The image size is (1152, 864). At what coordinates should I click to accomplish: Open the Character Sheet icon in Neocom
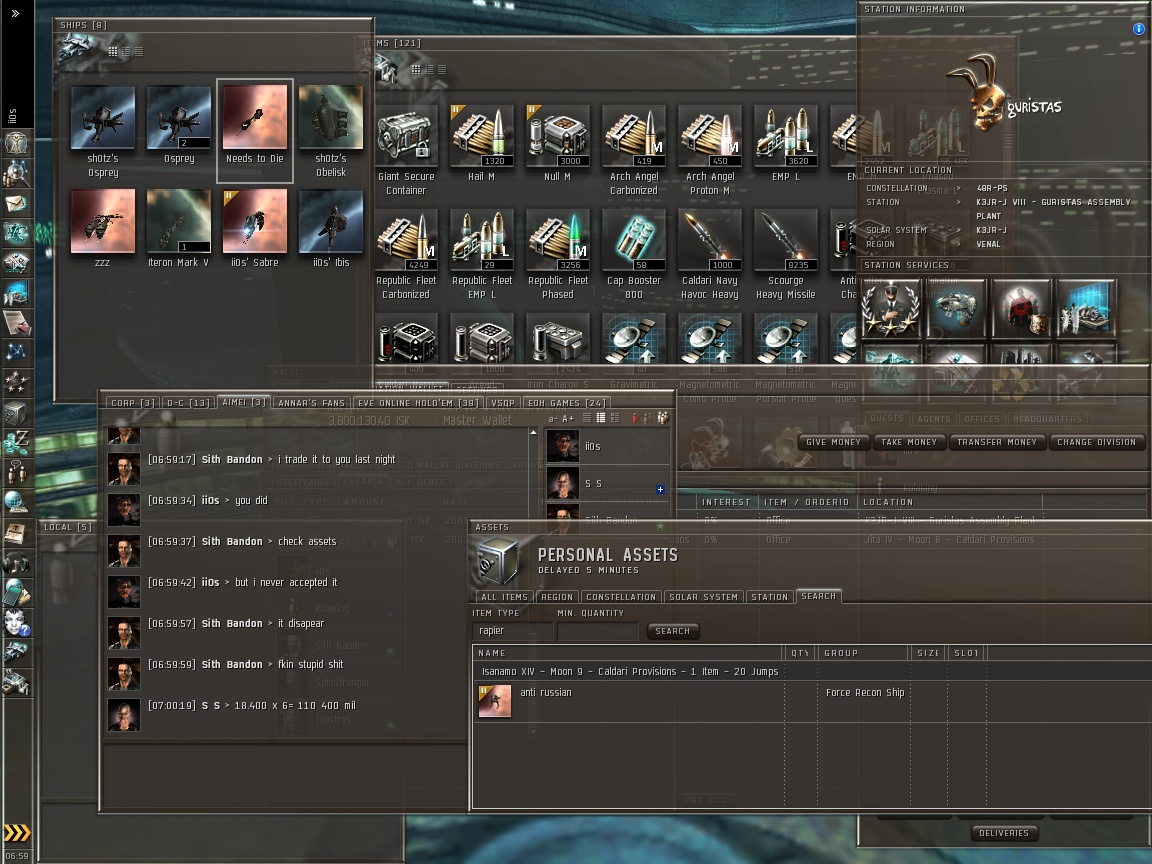(16, 143)
